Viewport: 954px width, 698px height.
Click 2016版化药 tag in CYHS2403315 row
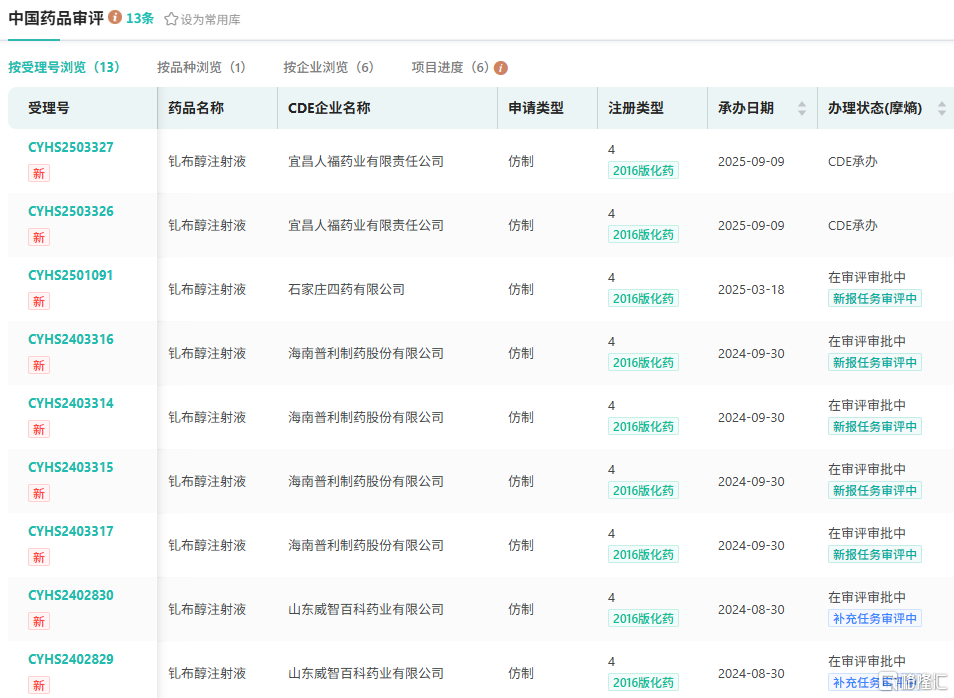point(643,490)
